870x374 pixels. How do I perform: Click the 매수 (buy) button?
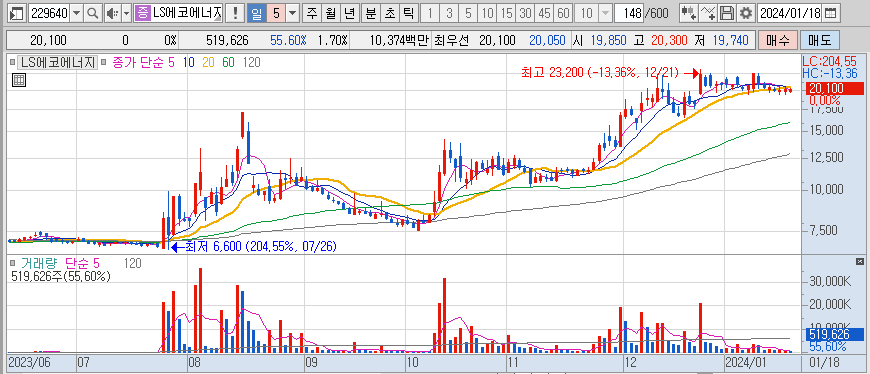[778, 40]
